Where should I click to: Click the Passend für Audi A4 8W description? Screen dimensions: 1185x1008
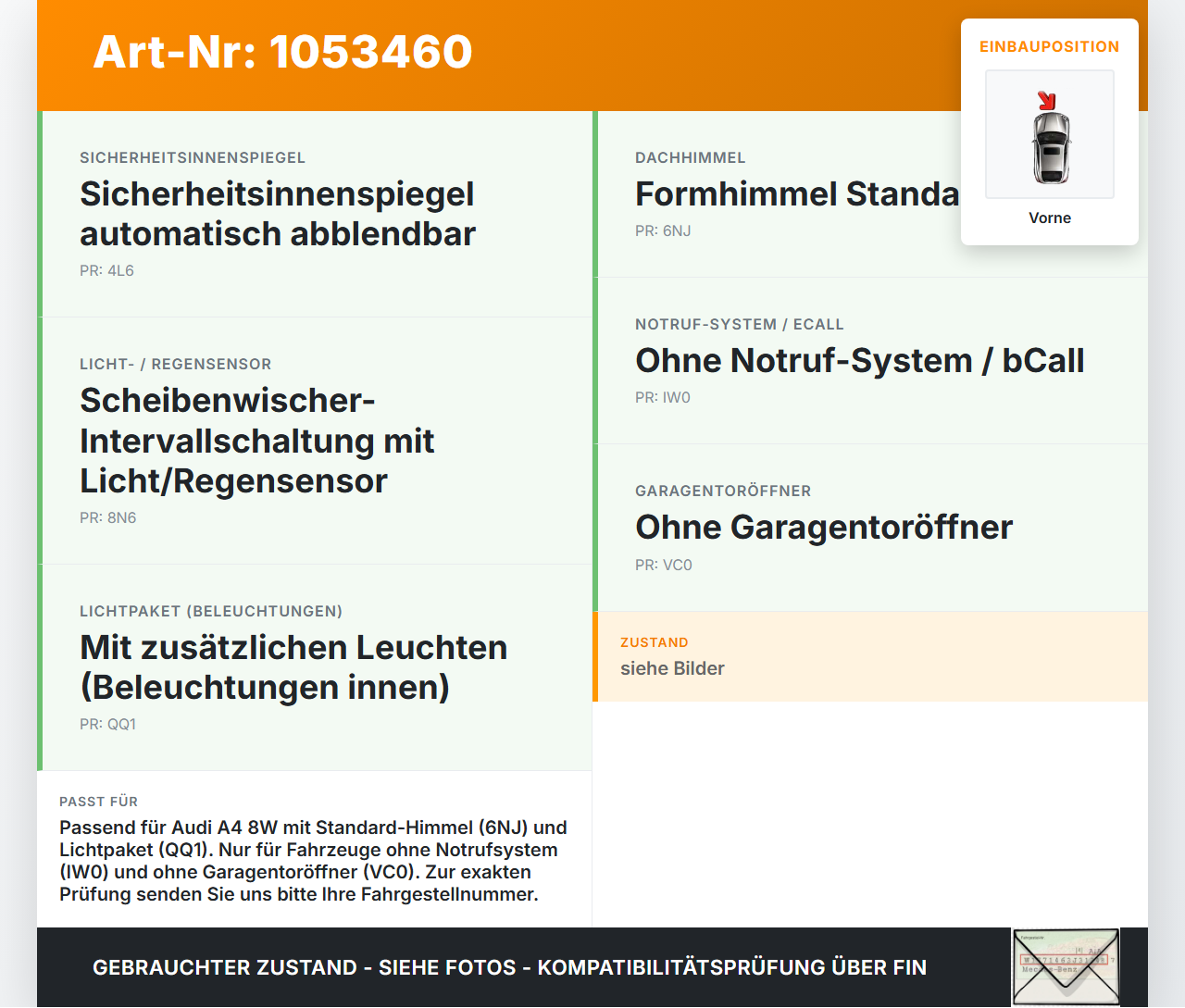(x=313, y=861)
